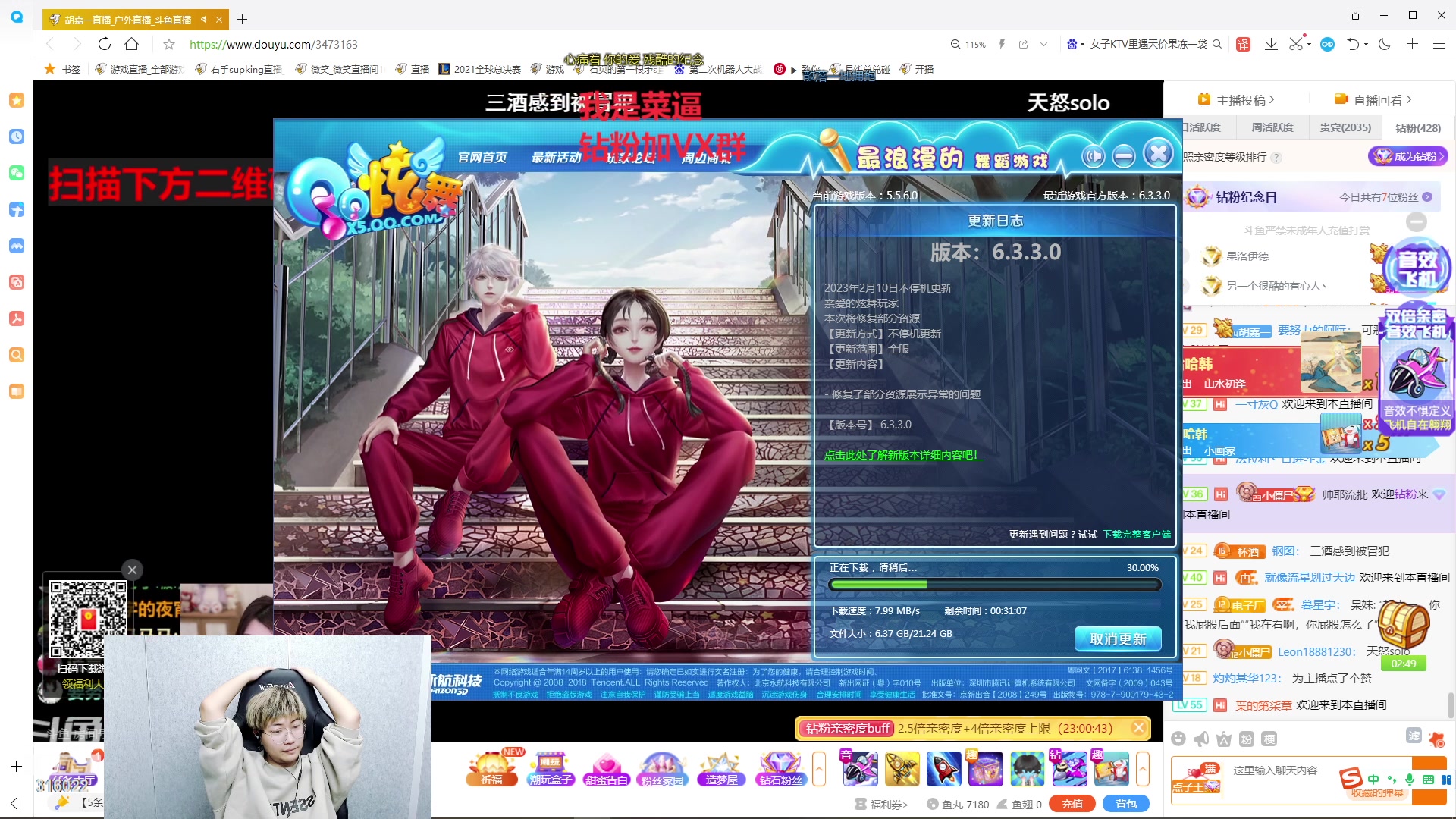1456x819 pixels.
Task: Open the page zoom control showing 115%
Action: 968,44
